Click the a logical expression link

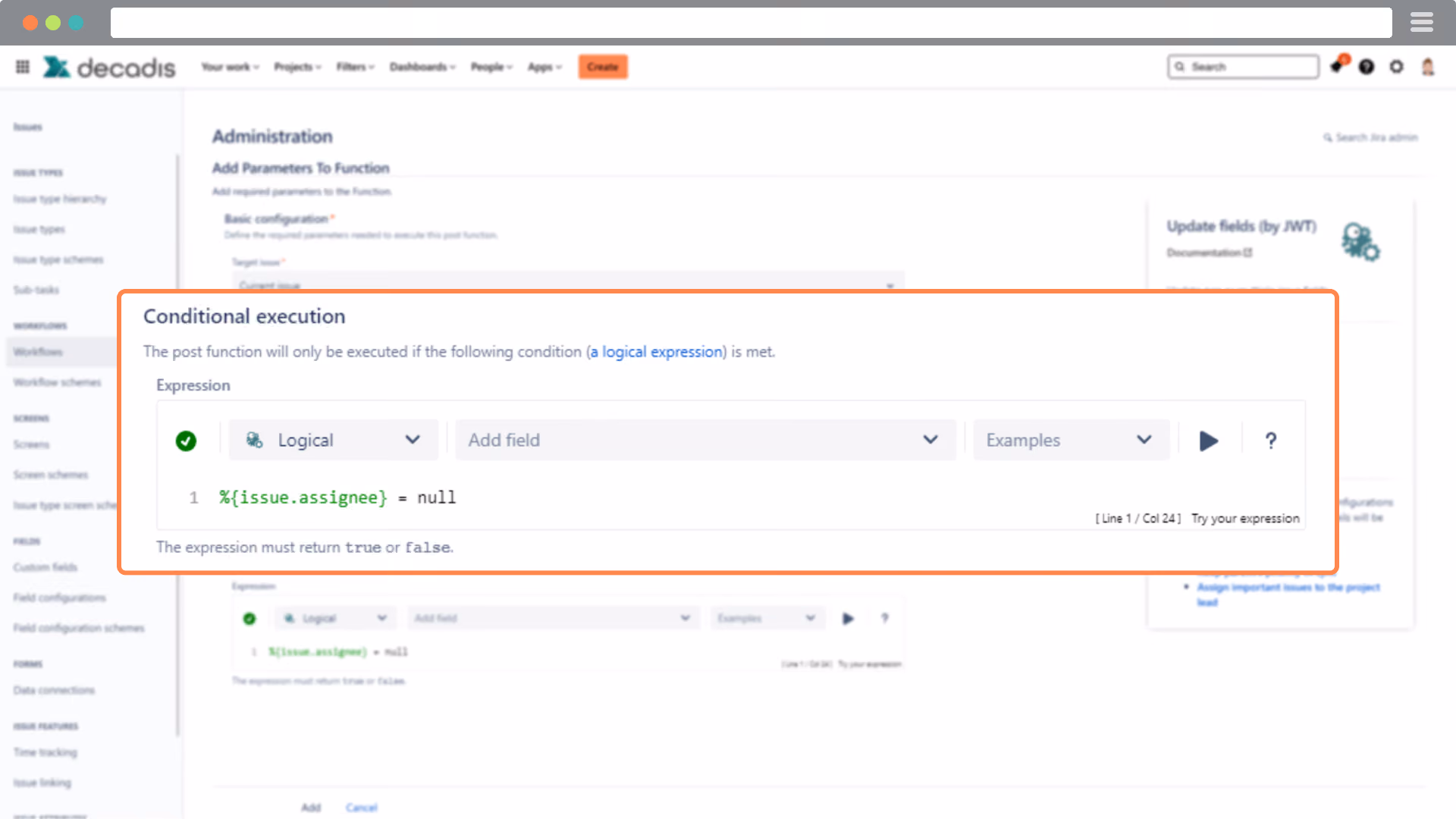tap(656, 352)
